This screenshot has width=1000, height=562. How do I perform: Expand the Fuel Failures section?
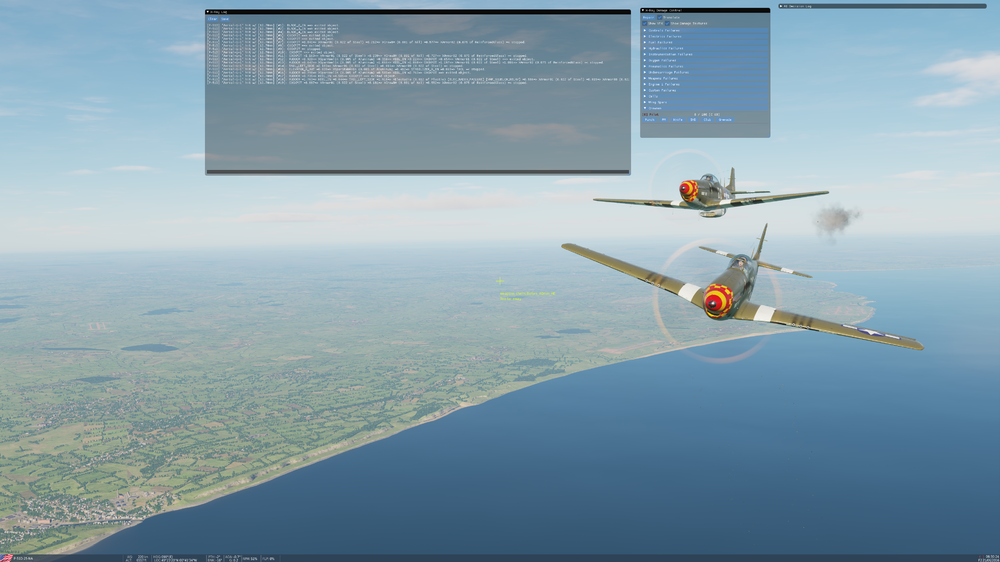click(705, 42)
